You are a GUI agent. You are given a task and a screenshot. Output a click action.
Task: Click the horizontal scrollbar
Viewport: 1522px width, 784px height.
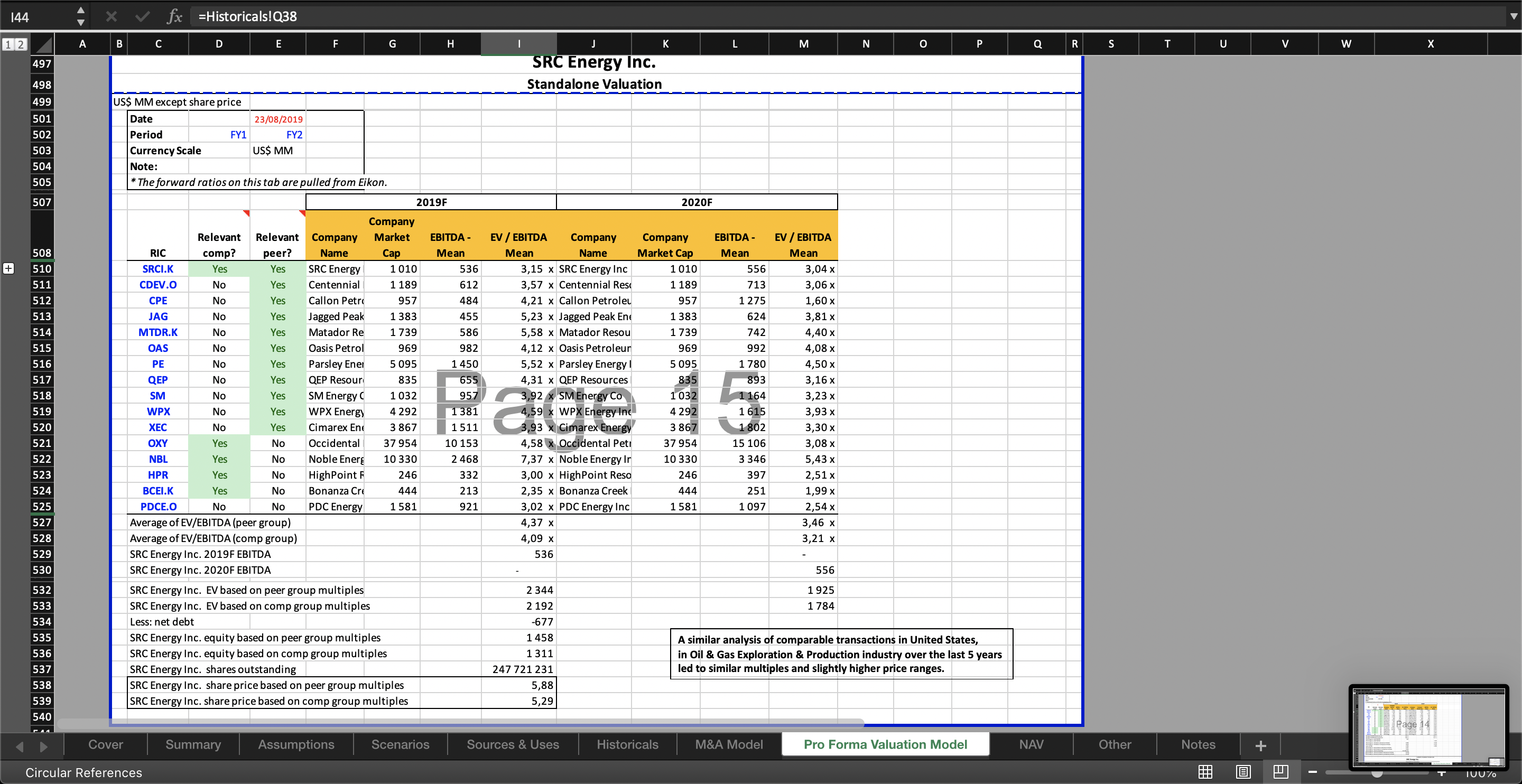pyautogui.click(x=461, y=723)
